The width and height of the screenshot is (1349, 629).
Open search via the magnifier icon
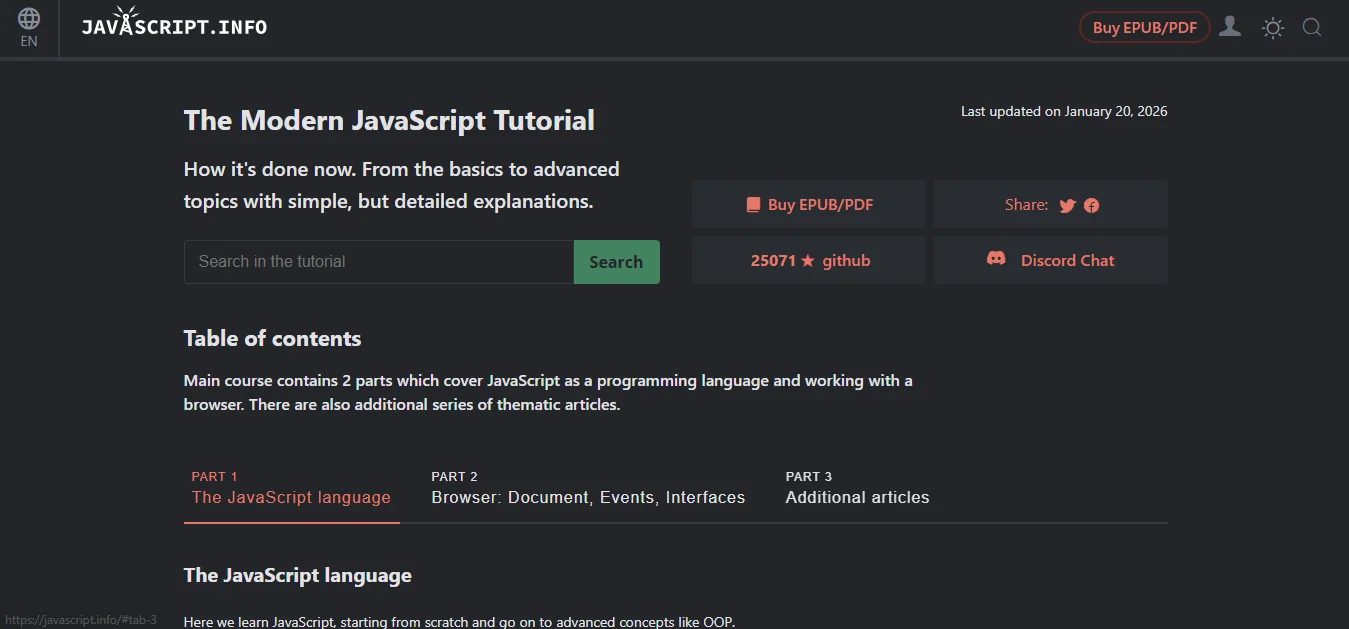(x=1311, y=27)
